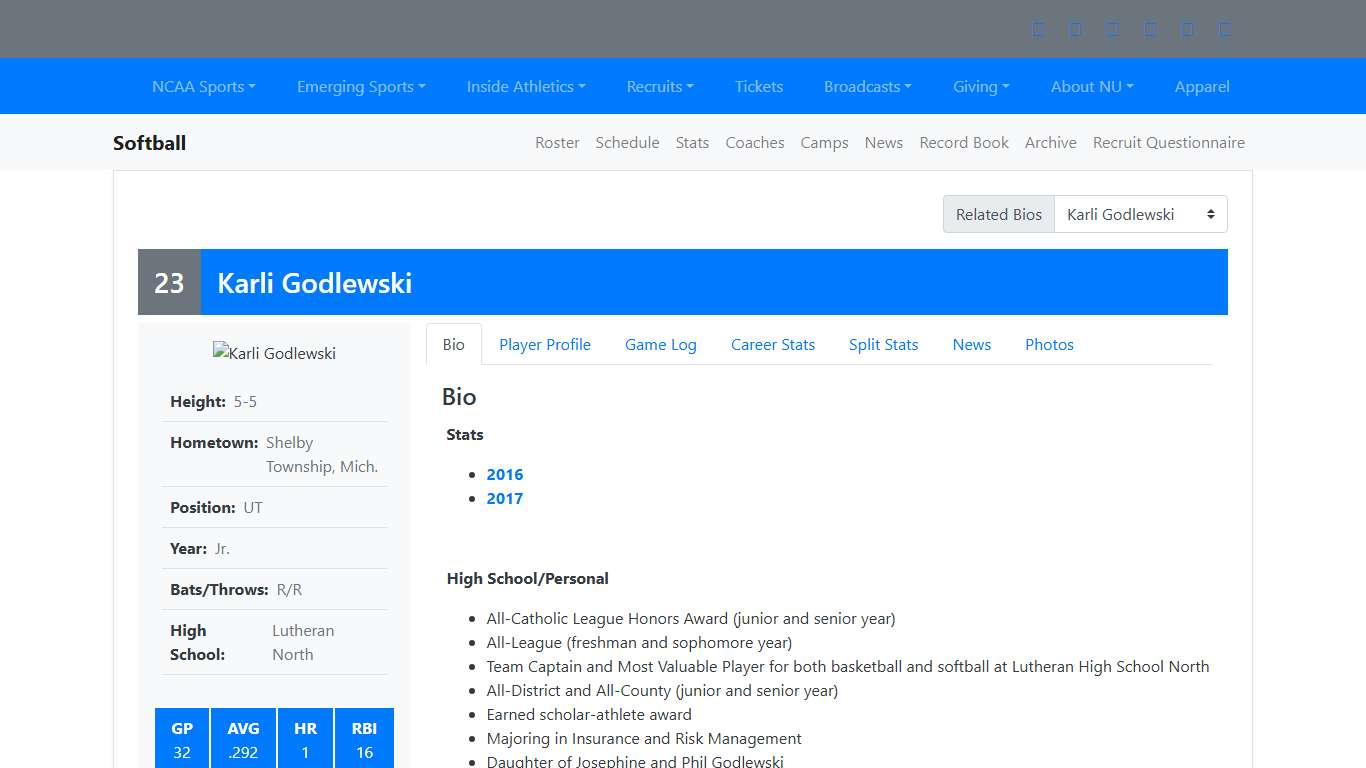The image size is (1366, 768).
Task: Switch to the Player Profile tab
Action: (545, 344)
